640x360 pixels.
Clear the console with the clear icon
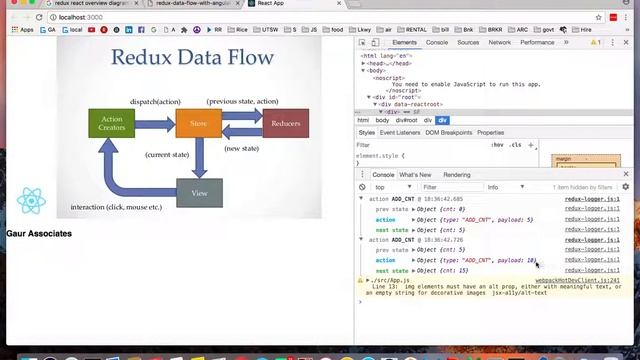[362, 187]
